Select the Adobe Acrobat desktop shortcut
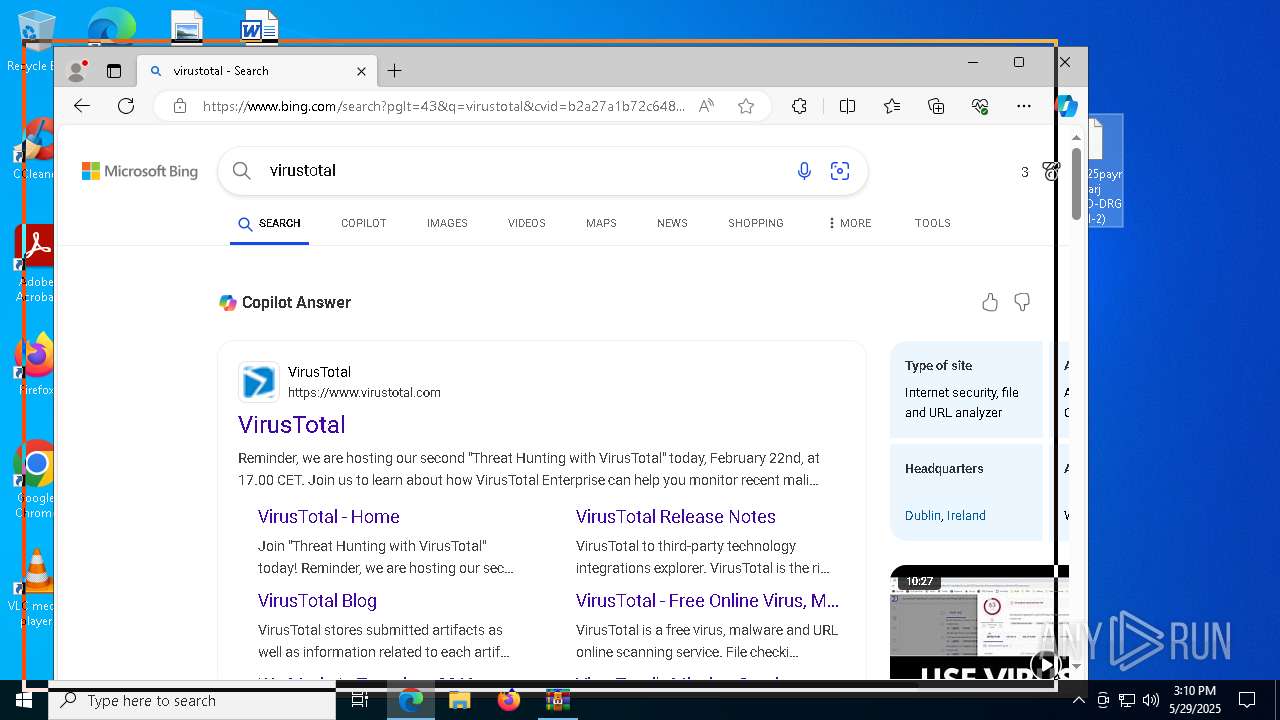 tap(36, 264)
